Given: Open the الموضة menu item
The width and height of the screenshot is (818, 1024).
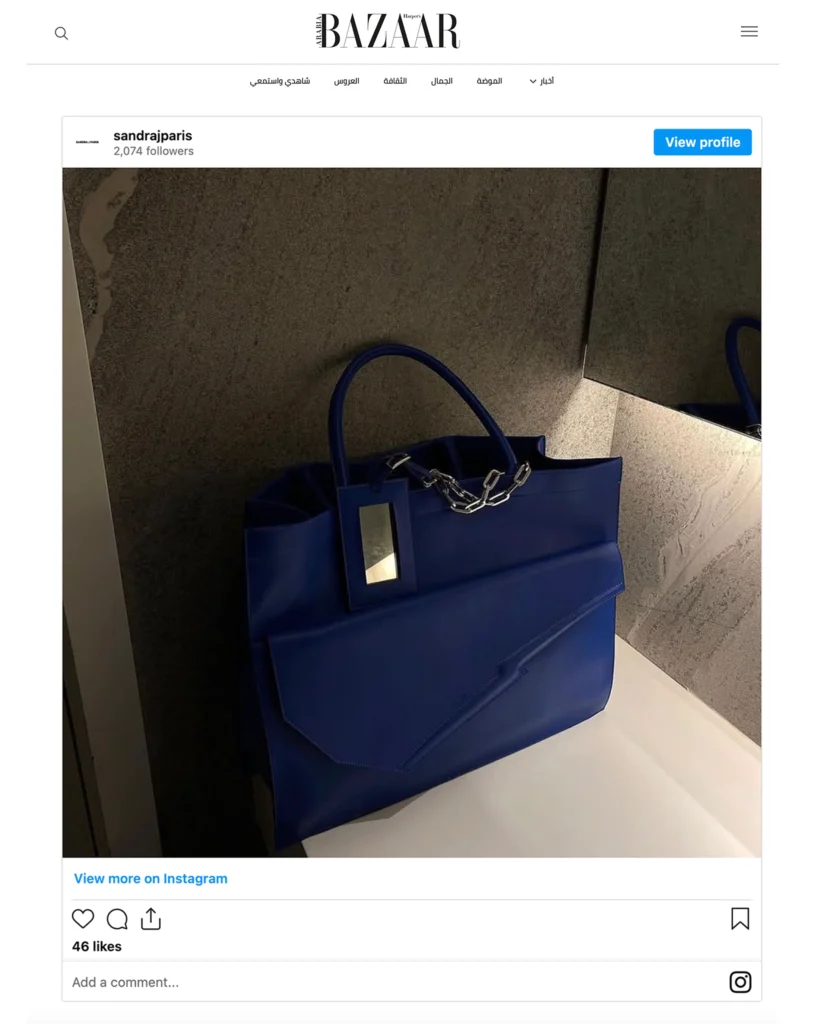Looking at the screenshot, I should (x=489, y=81).
